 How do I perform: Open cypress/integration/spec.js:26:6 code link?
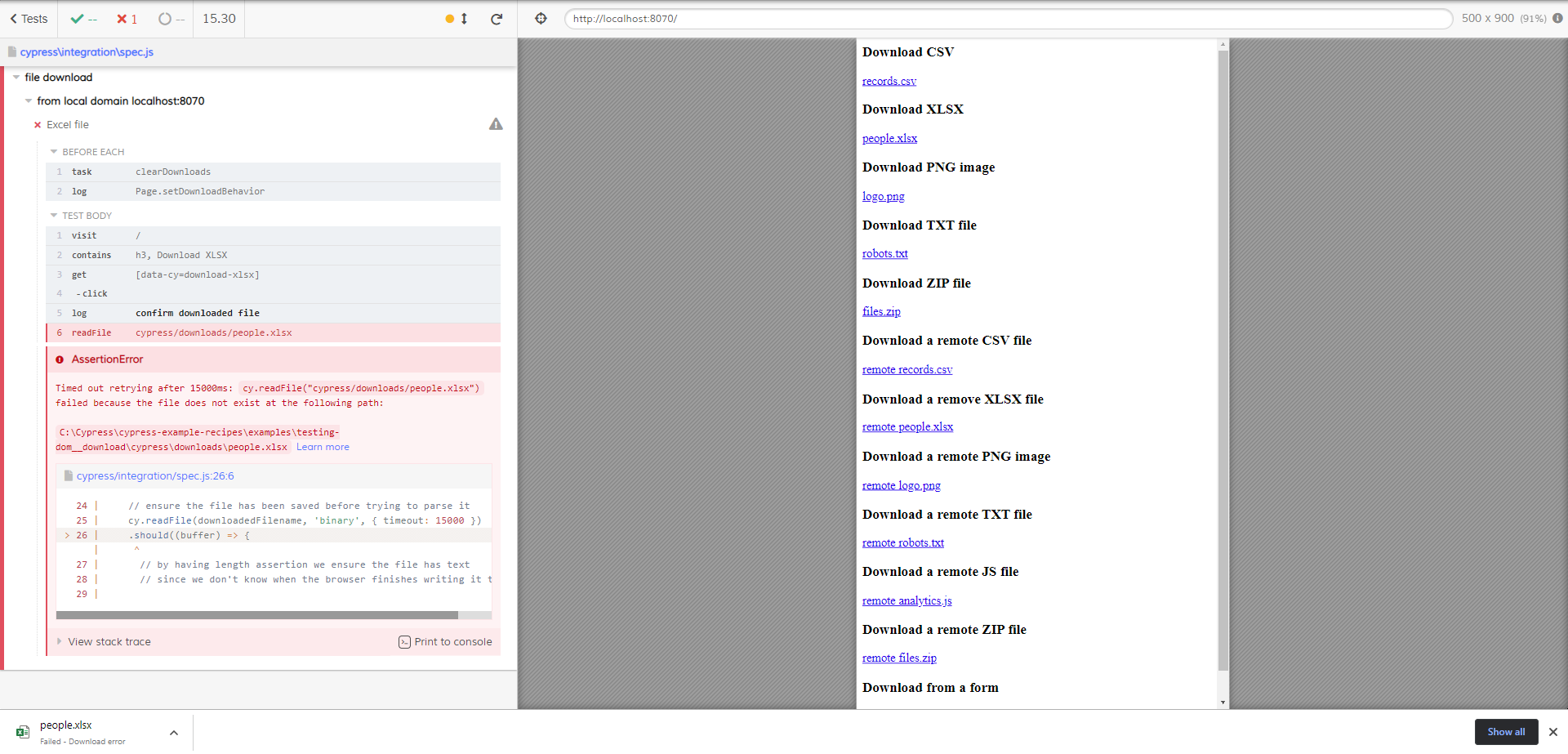click(155, 476)
